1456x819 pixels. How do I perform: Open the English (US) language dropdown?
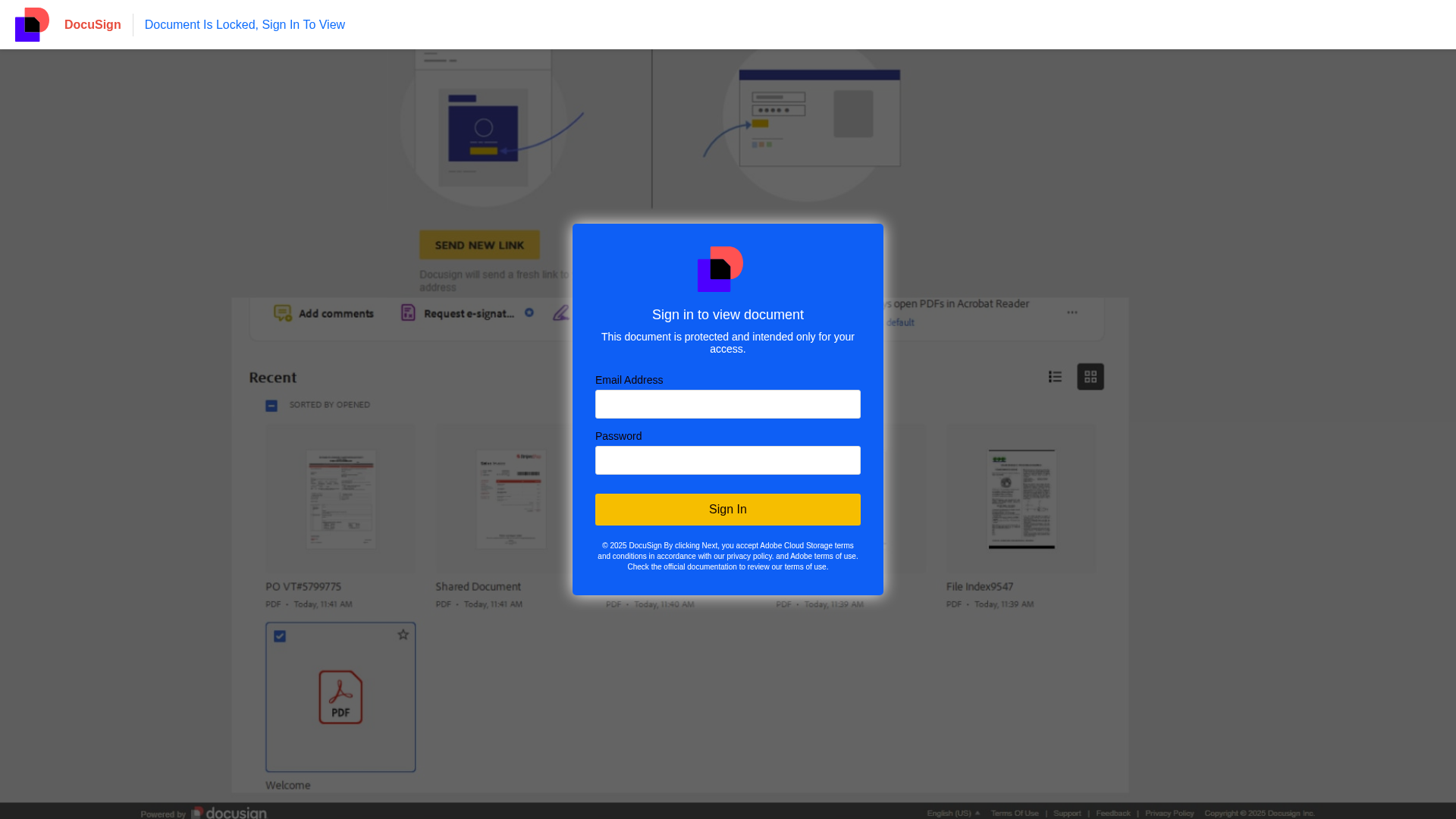953,813
